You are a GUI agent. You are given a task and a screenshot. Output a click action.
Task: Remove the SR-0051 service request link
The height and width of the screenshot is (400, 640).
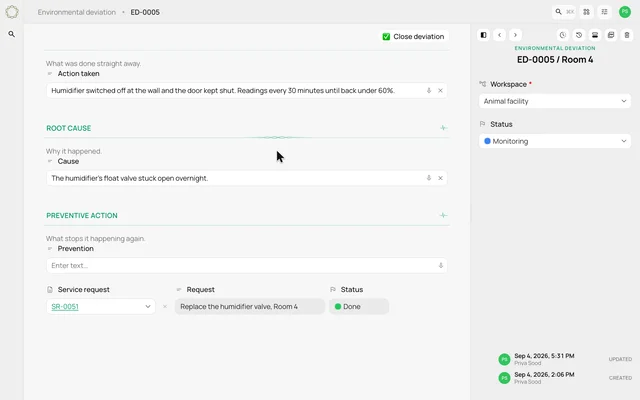(165, 307)
